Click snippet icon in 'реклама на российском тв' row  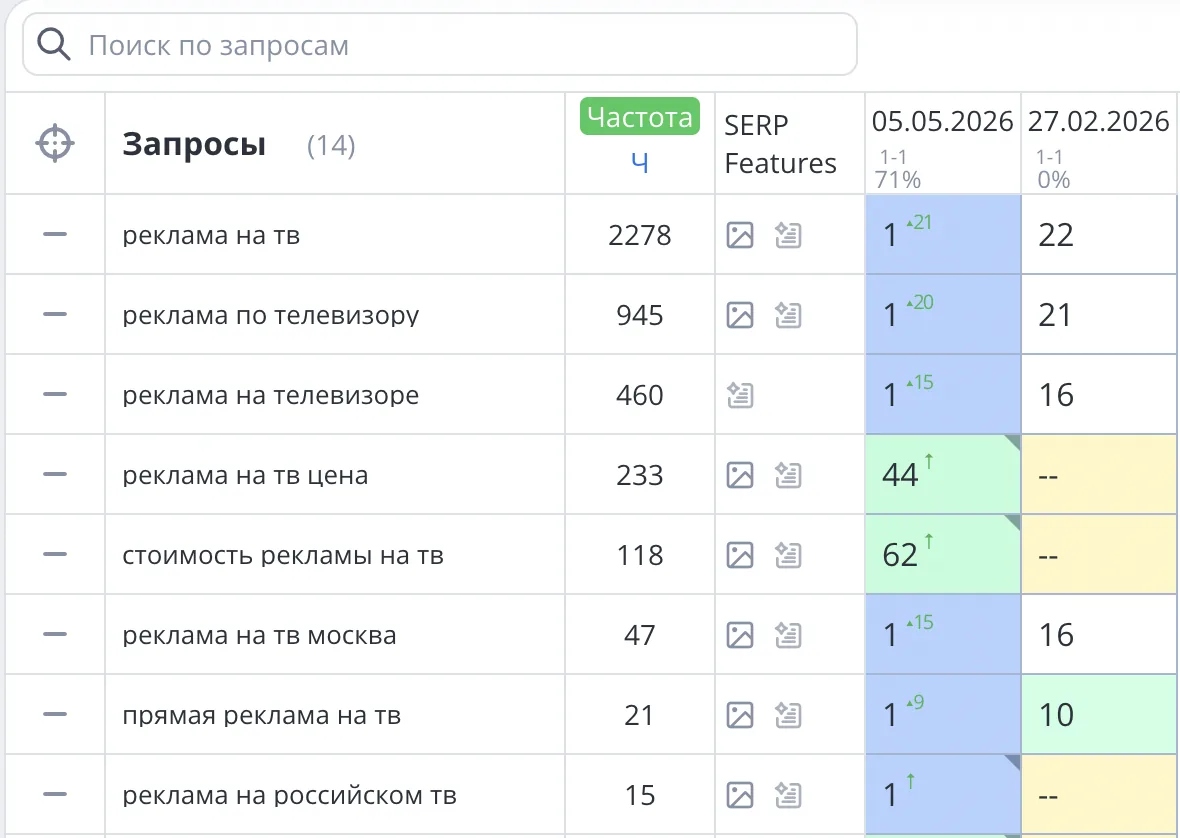[788, 795]
